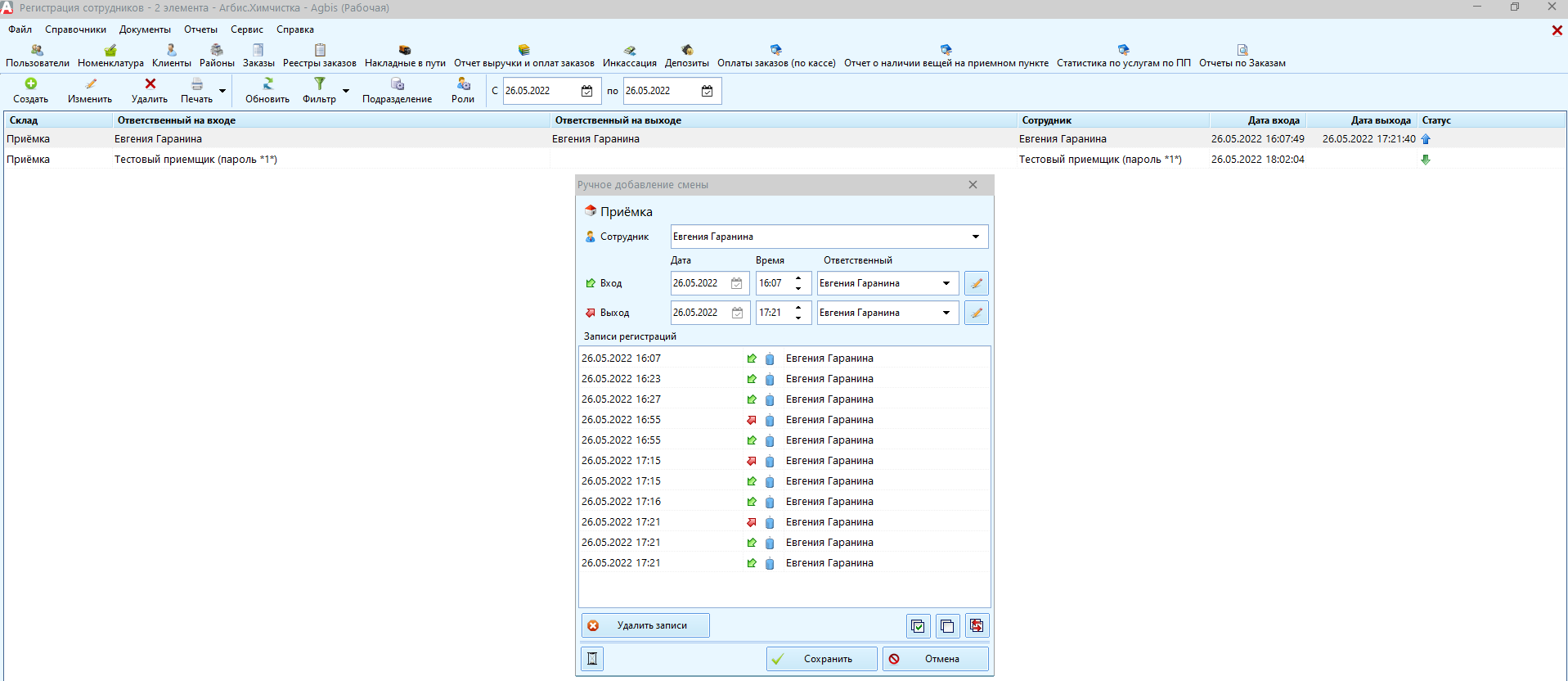
Task: Open the Документы menu
Action: point(145,29)
